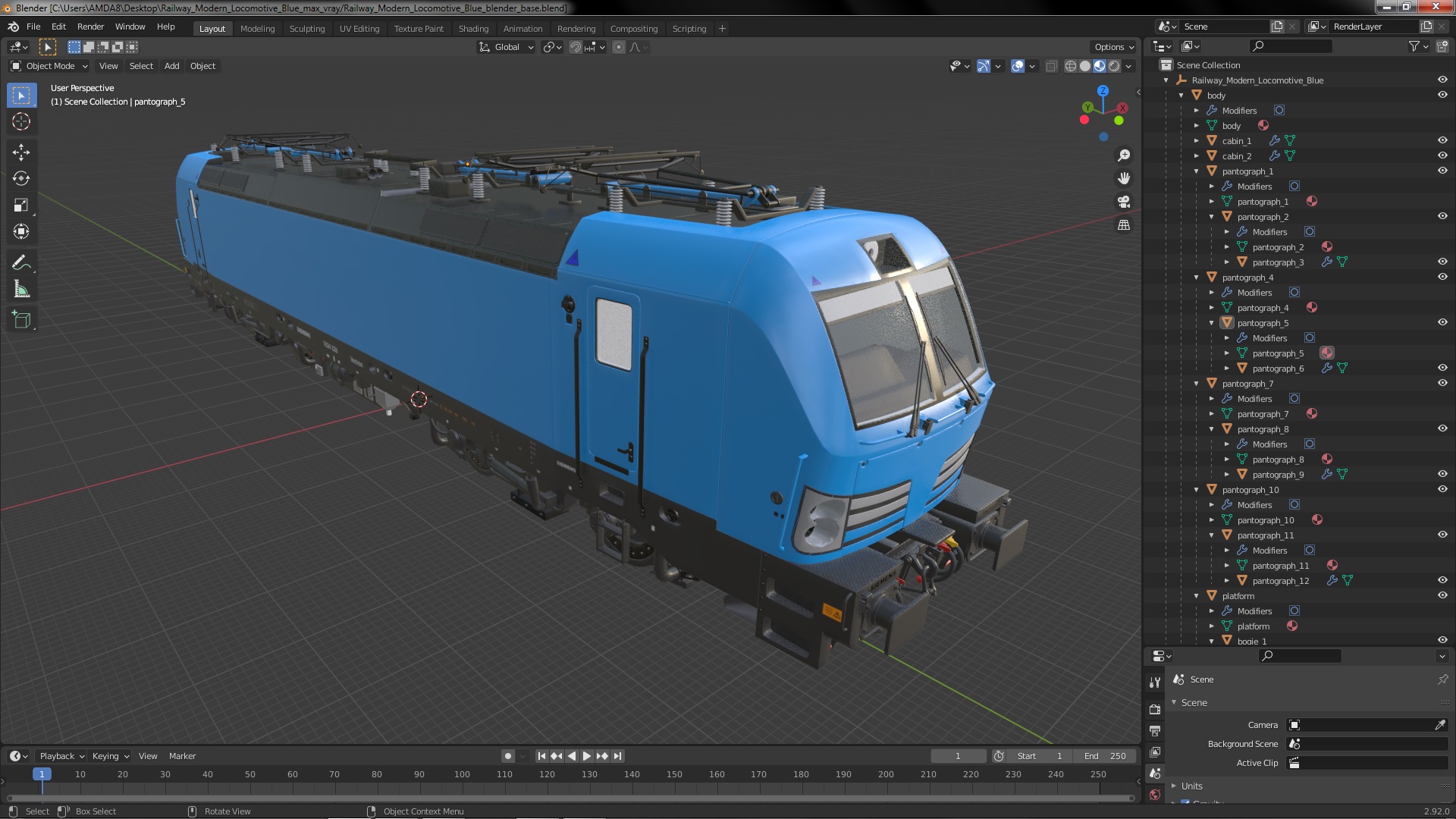Play the animation in the timeline
The width and height of the screenshot is (1456, 819).
click(587, 756)
